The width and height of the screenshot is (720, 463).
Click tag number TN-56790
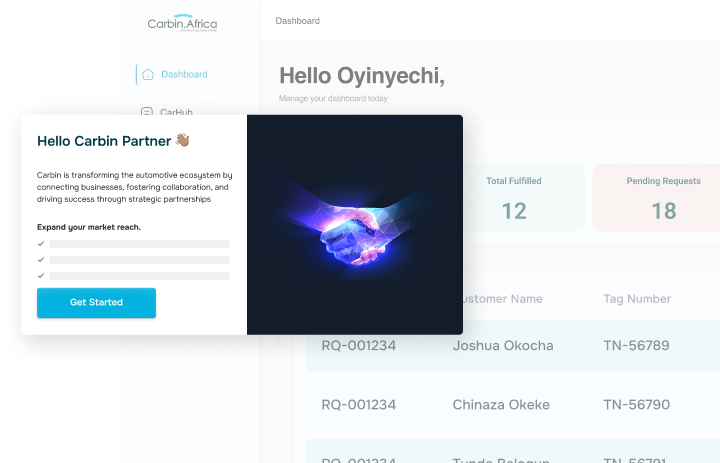tap(636, 405)
